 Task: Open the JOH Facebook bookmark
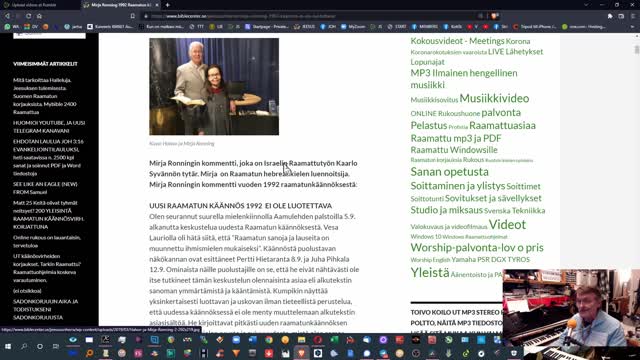point(328,27)
